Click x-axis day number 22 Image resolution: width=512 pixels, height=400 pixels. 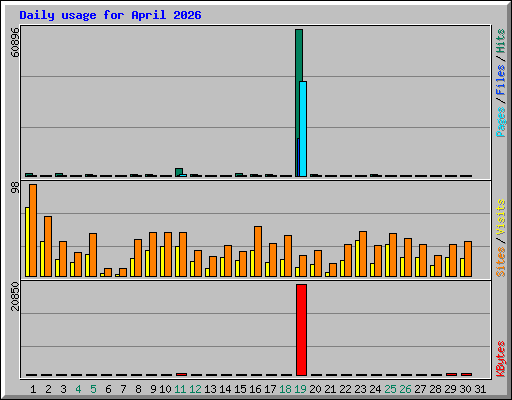[345, 389]
